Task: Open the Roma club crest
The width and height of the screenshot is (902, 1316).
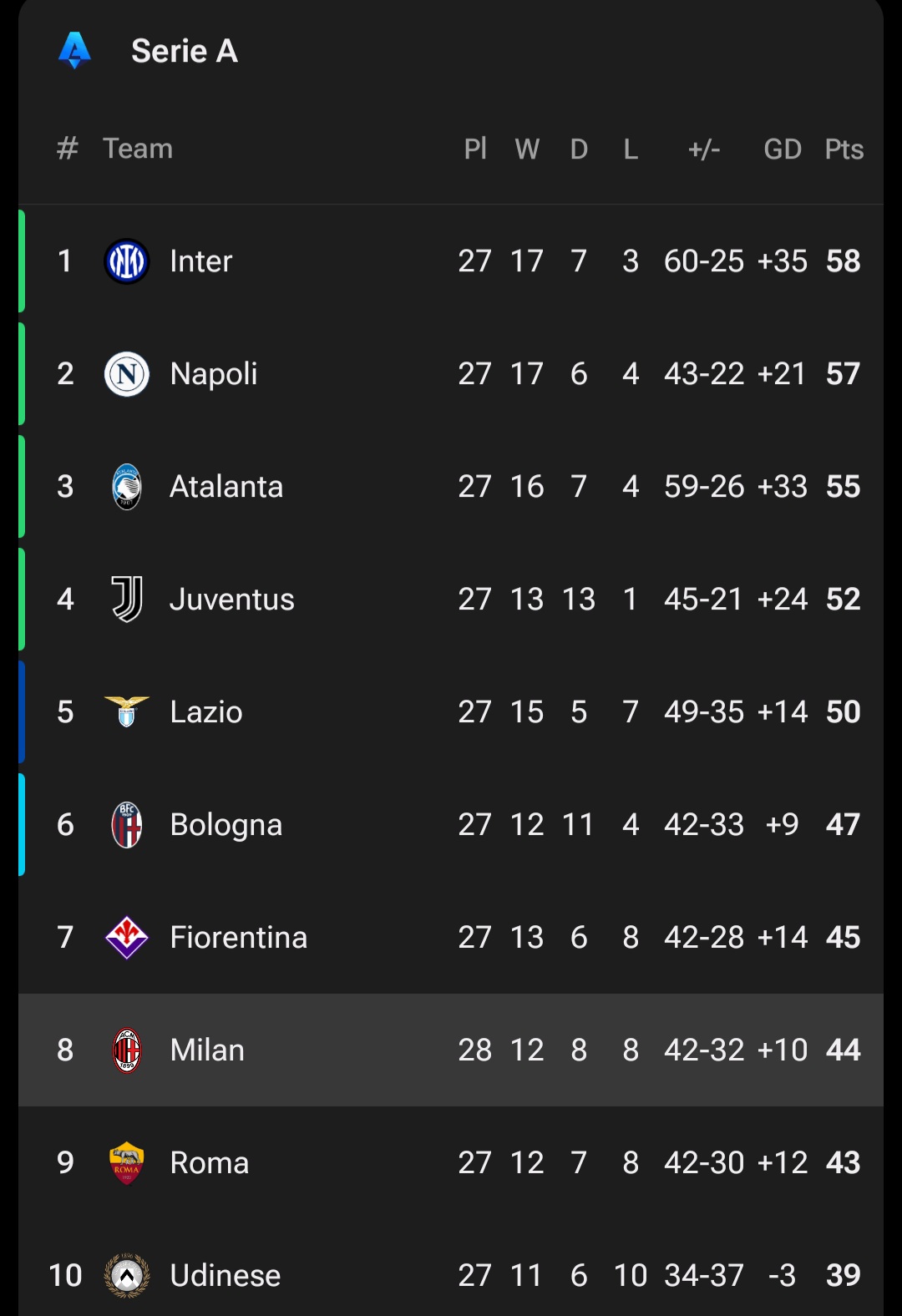Action: tap(127, 1163)
